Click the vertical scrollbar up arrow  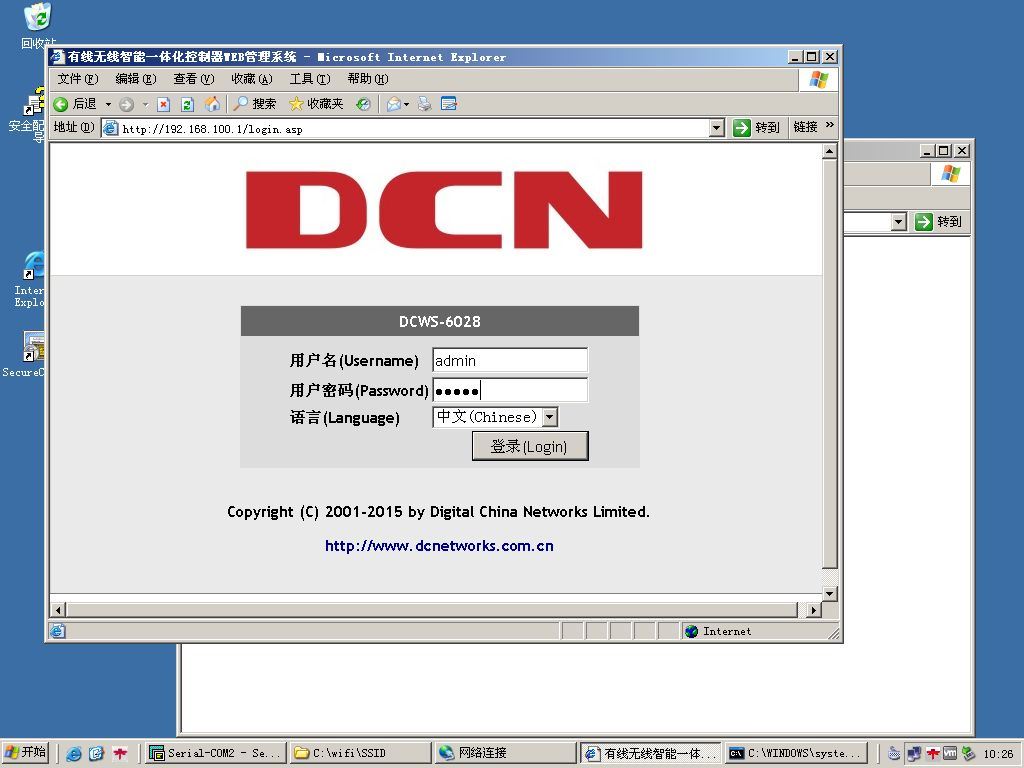(829, 152)
